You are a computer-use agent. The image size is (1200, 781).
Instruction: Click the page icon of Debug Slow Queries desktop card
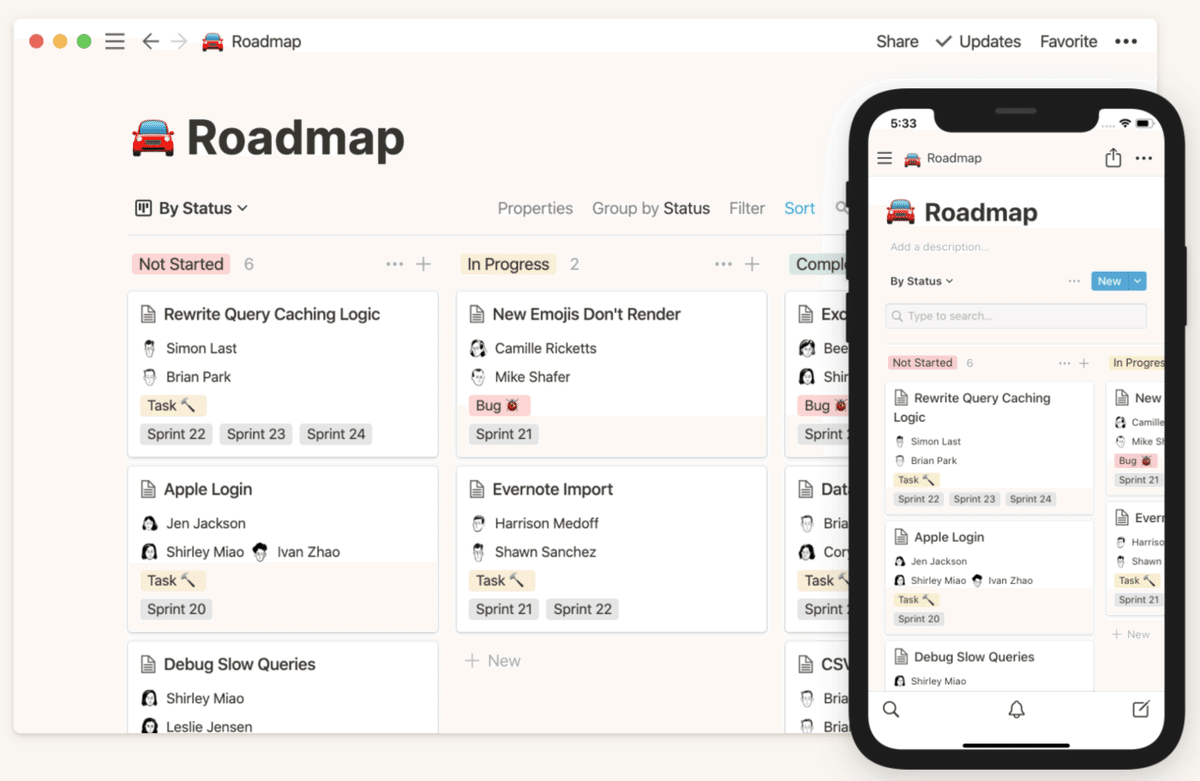coord(148,664)
